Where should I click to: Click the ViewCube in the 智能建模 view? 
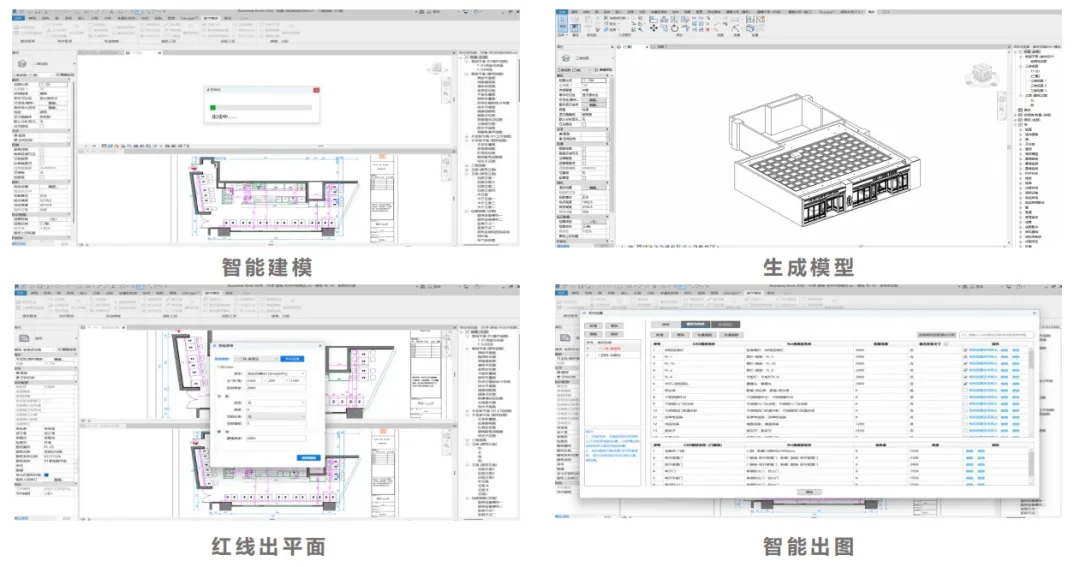[x=436, y=68]
